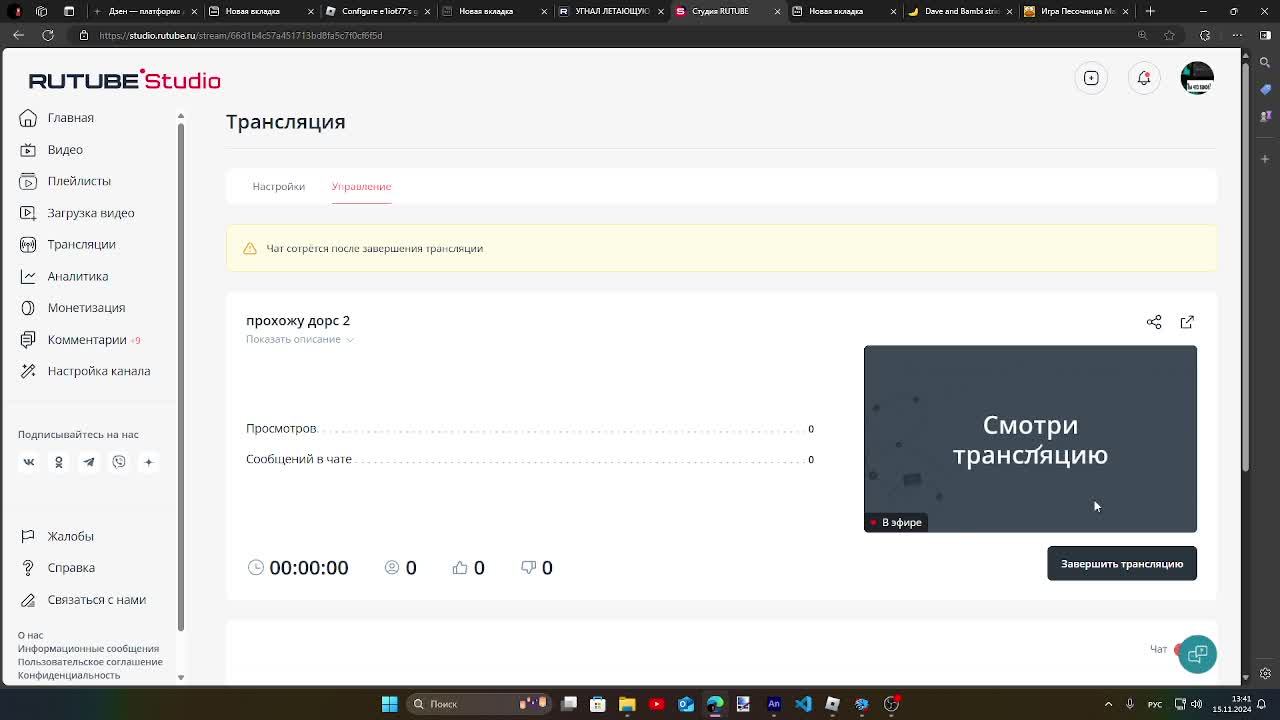This screenshot has height=720, width=1280.
Task: Open Плейлисты in sidebar
Action: pyautogui.click(x=79, y=181)
